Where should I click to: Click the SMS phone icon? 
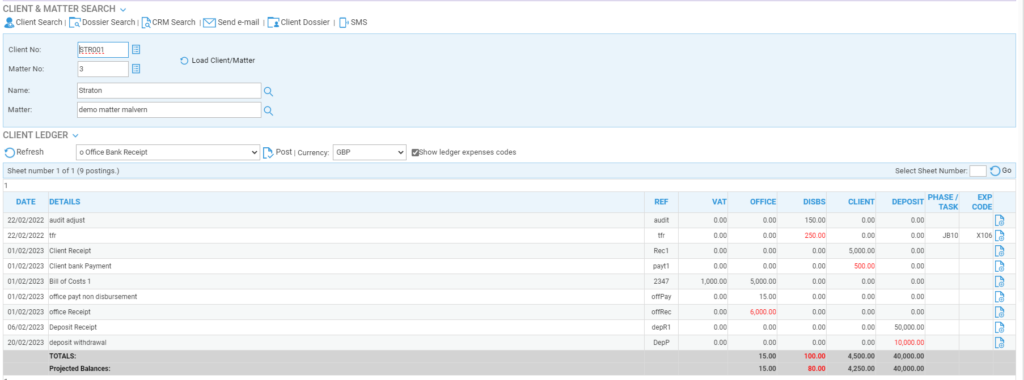pos(343,22)
